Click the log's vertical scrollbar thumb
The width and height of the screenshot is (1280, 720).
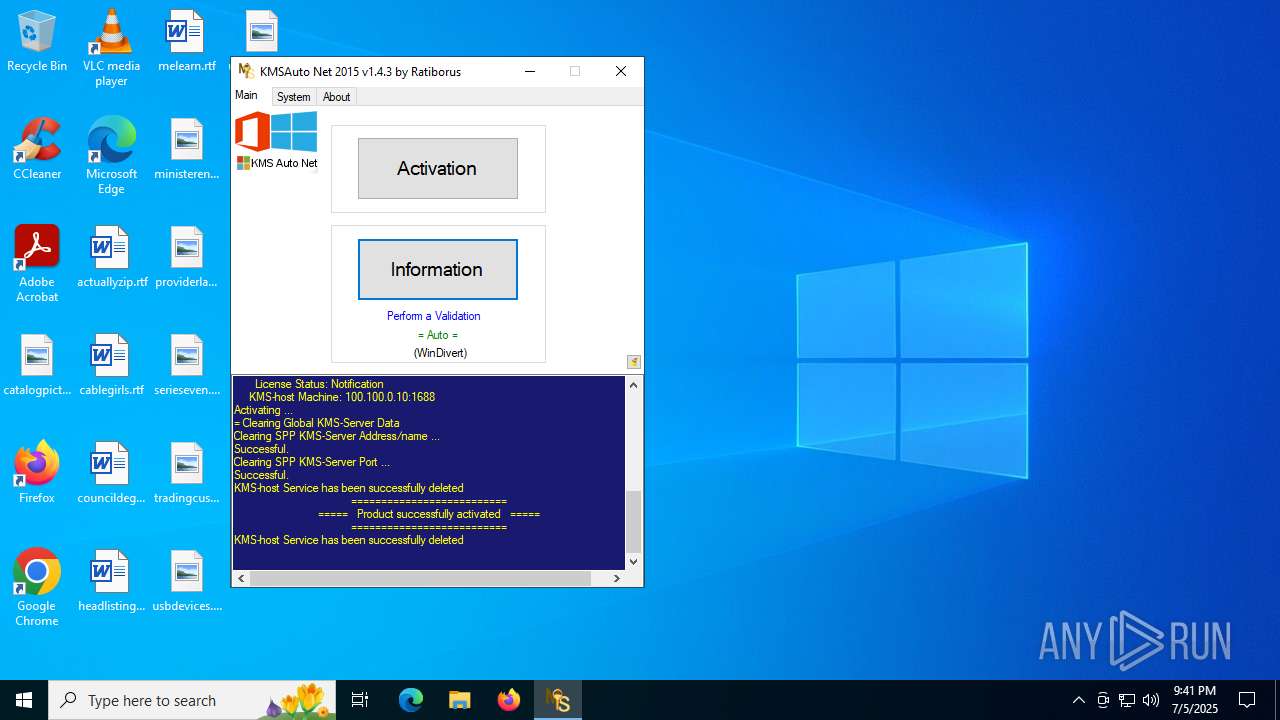coord(633,522)
